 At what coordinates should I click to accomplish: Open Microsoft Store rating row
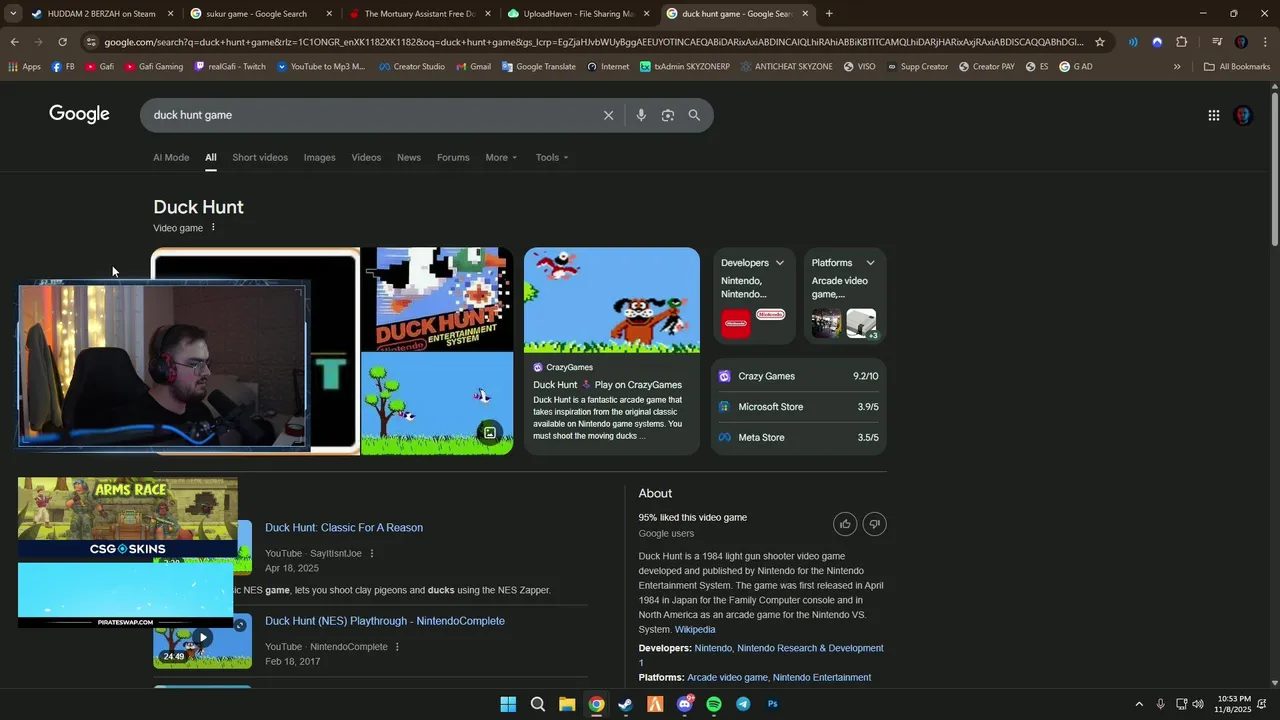coord(798,407)
